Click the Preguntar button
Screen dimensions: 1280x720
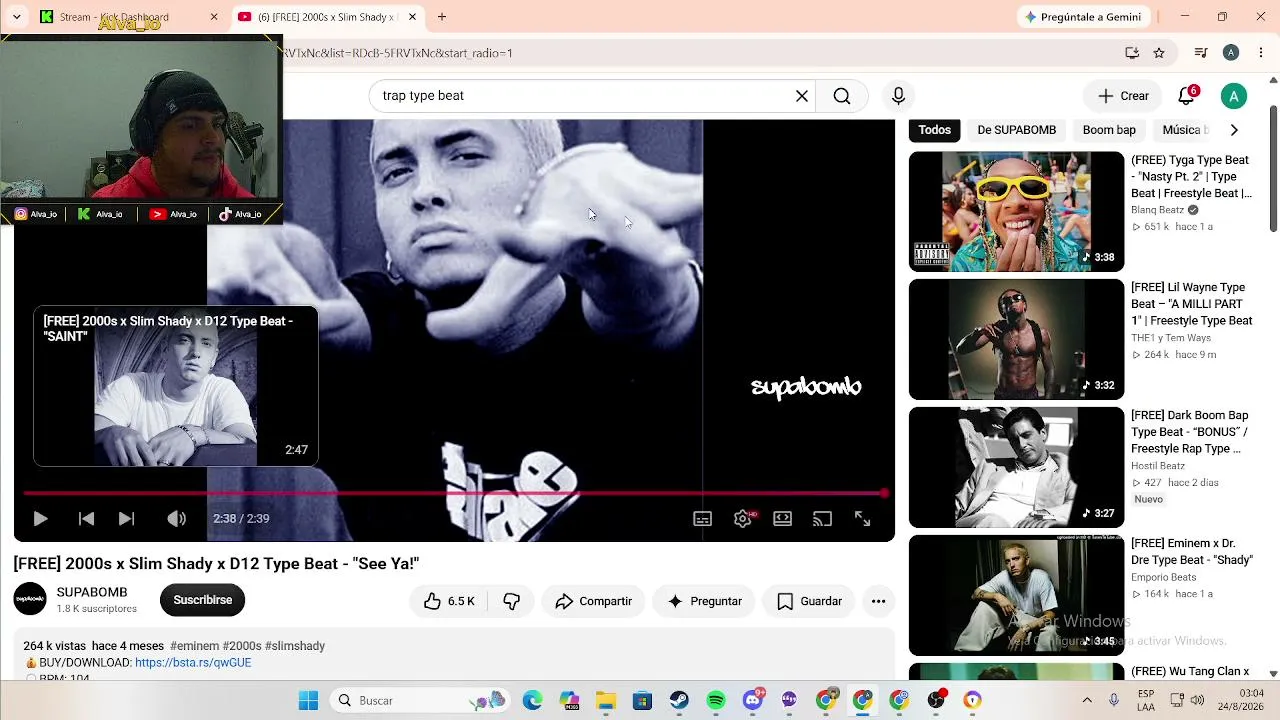point(704,601)
